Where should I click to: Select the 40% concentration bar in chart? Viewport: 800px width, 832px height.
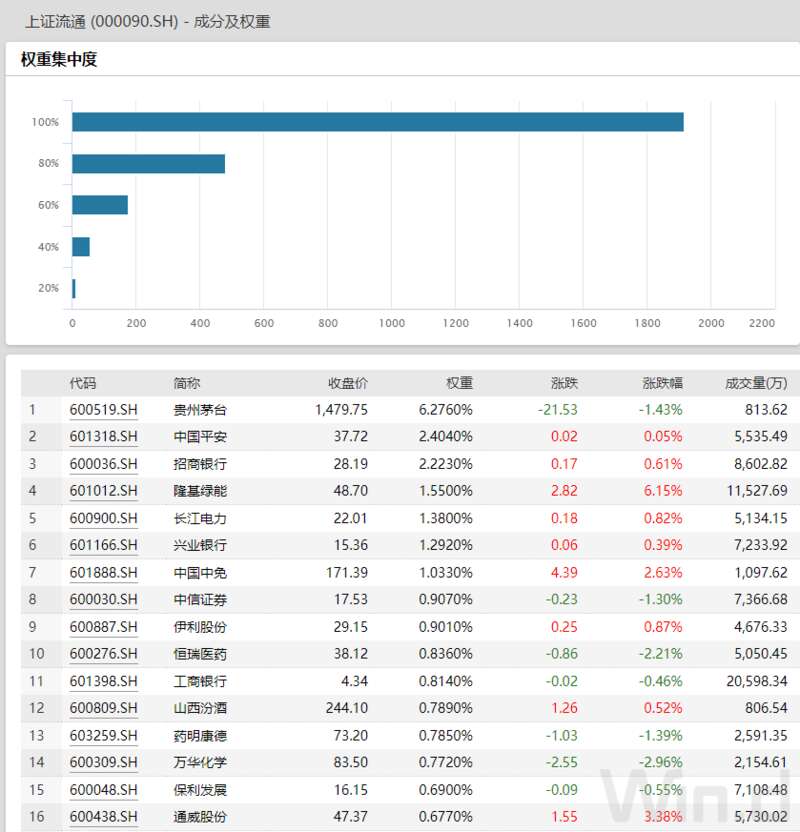click(x=81, y=247)
